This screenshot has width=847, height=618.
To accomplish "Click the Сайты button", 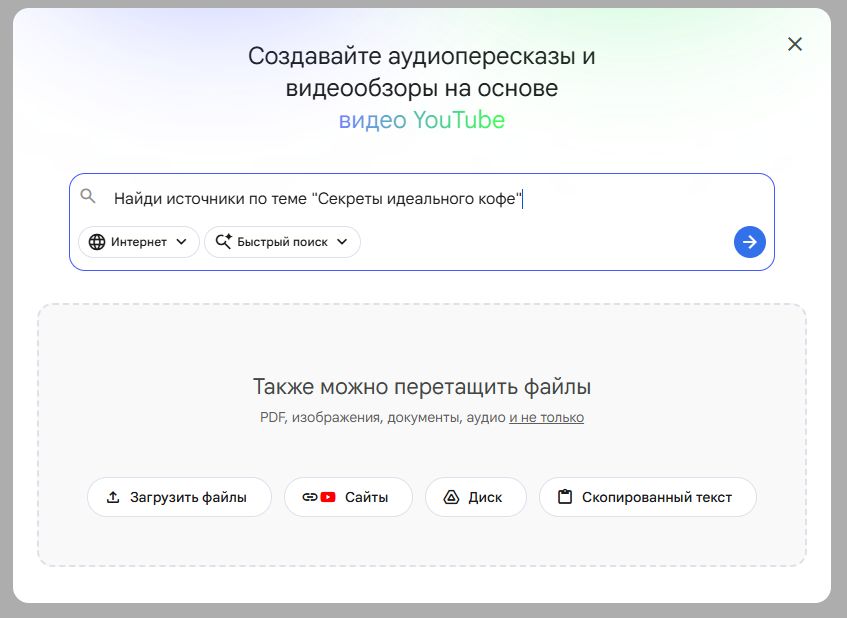I will tap(348, 497).
